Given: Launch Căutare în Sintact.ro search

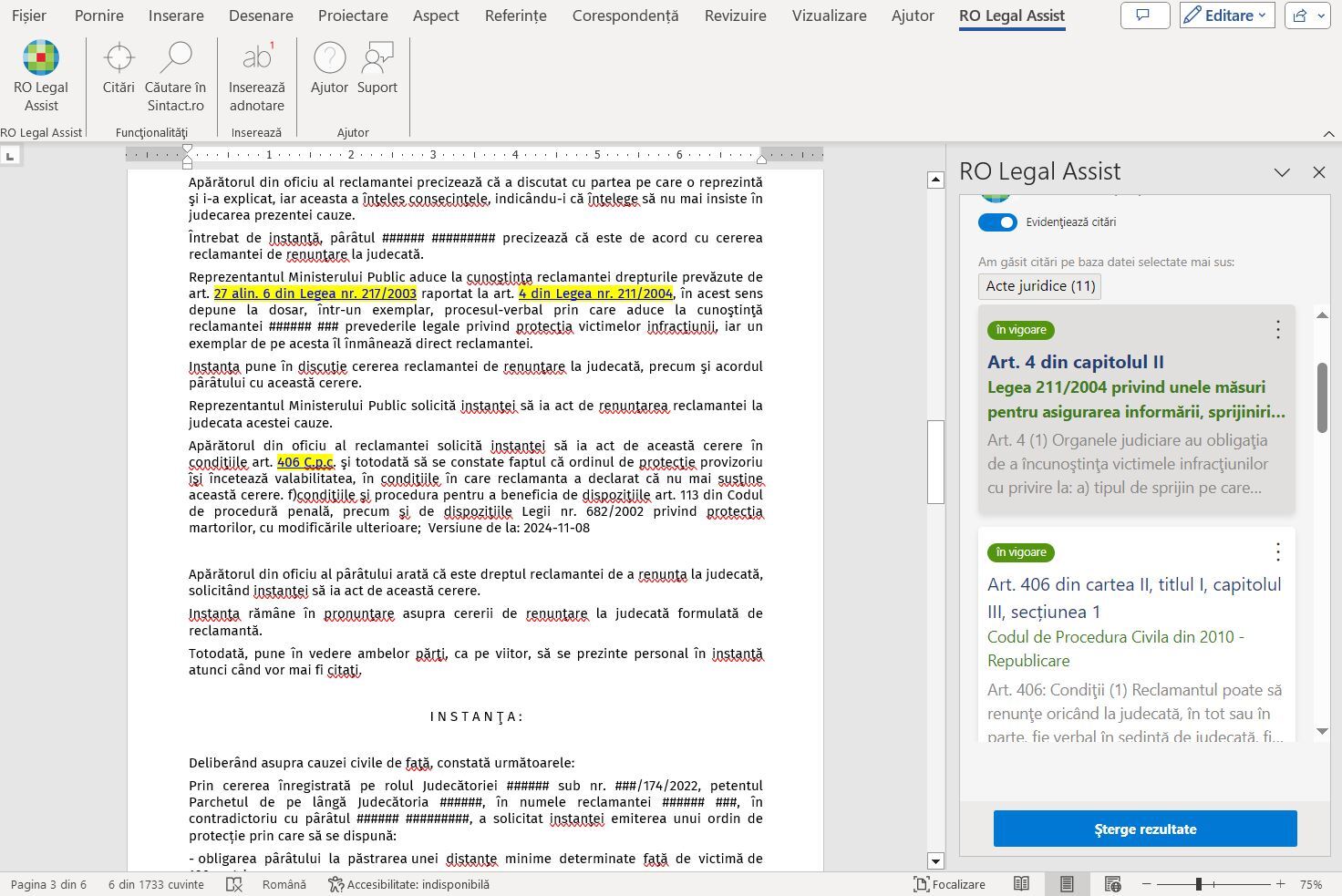Looking at the screenshot, I should pos(175,77).
